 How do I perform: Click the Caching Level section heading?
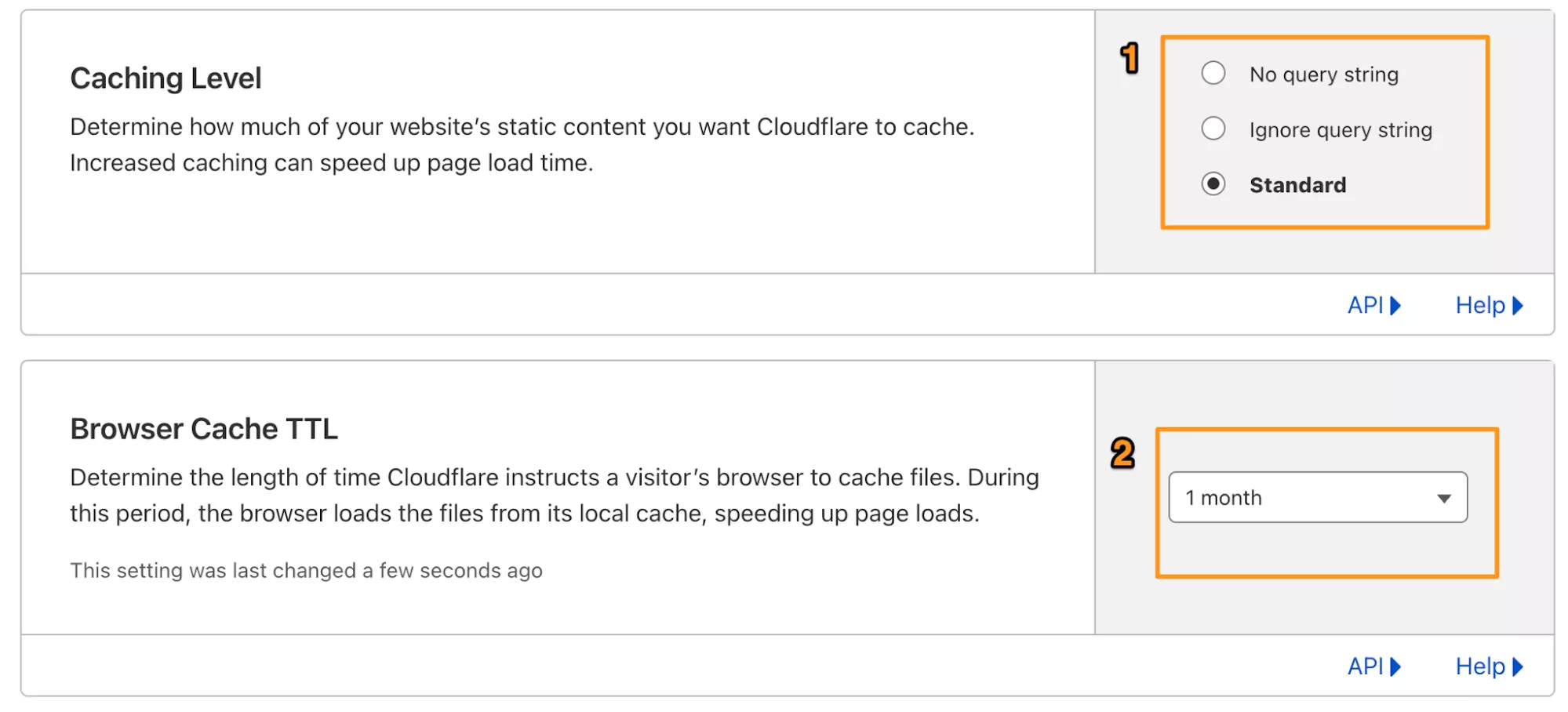(x=165, y=78)
